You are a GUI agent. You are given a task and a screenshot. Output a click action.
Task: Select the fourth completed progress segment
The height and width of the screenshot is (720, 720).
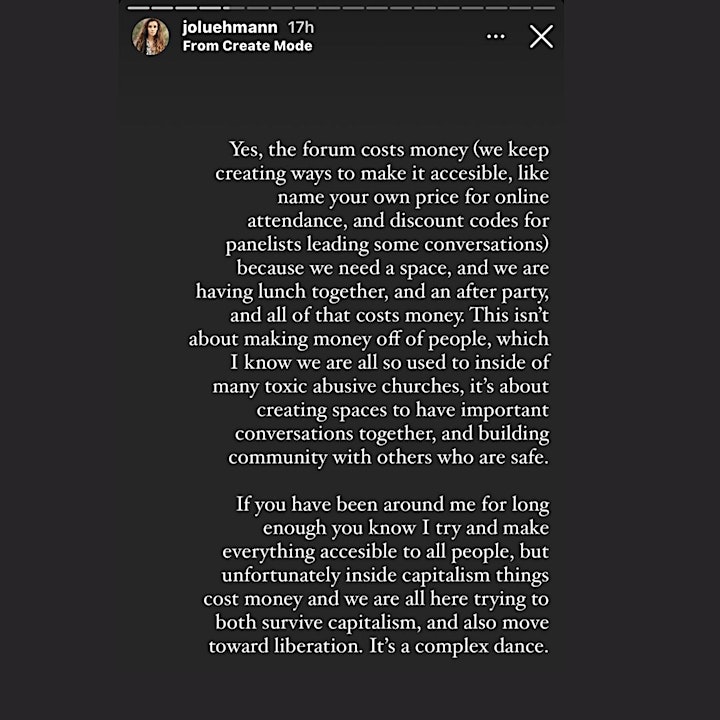[210, 8]
